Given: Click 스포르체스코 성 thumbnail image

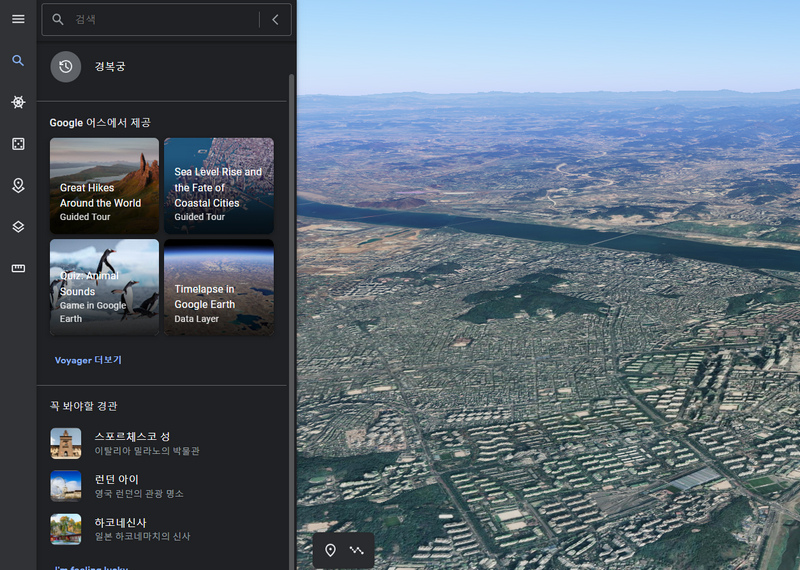Looking at the screenshot, I should 66,443.
